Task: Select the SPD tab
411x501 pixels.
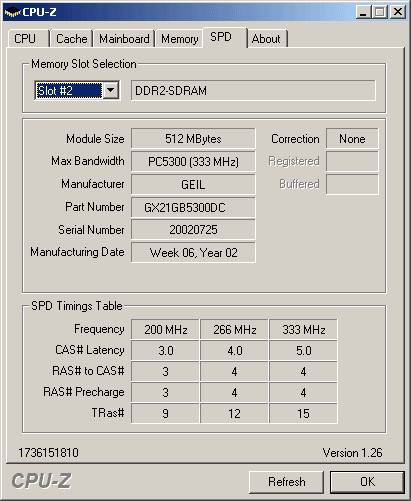Action: [225, 37]
